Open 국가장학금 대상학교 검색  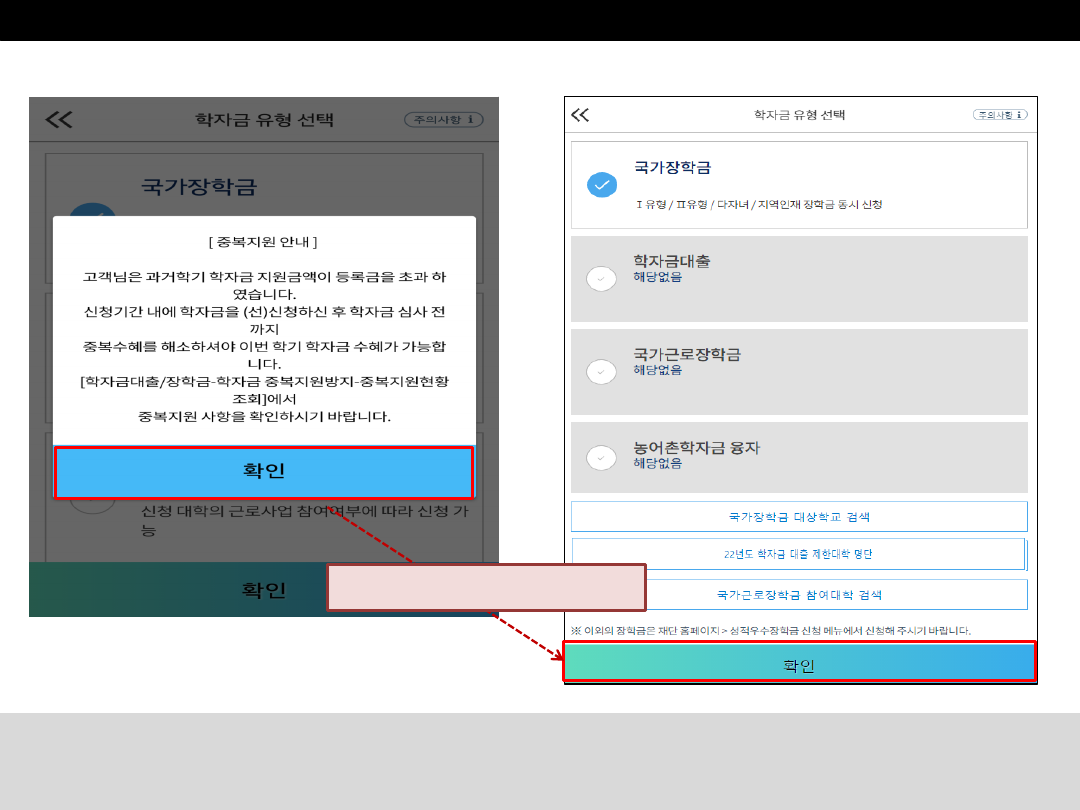799,517
